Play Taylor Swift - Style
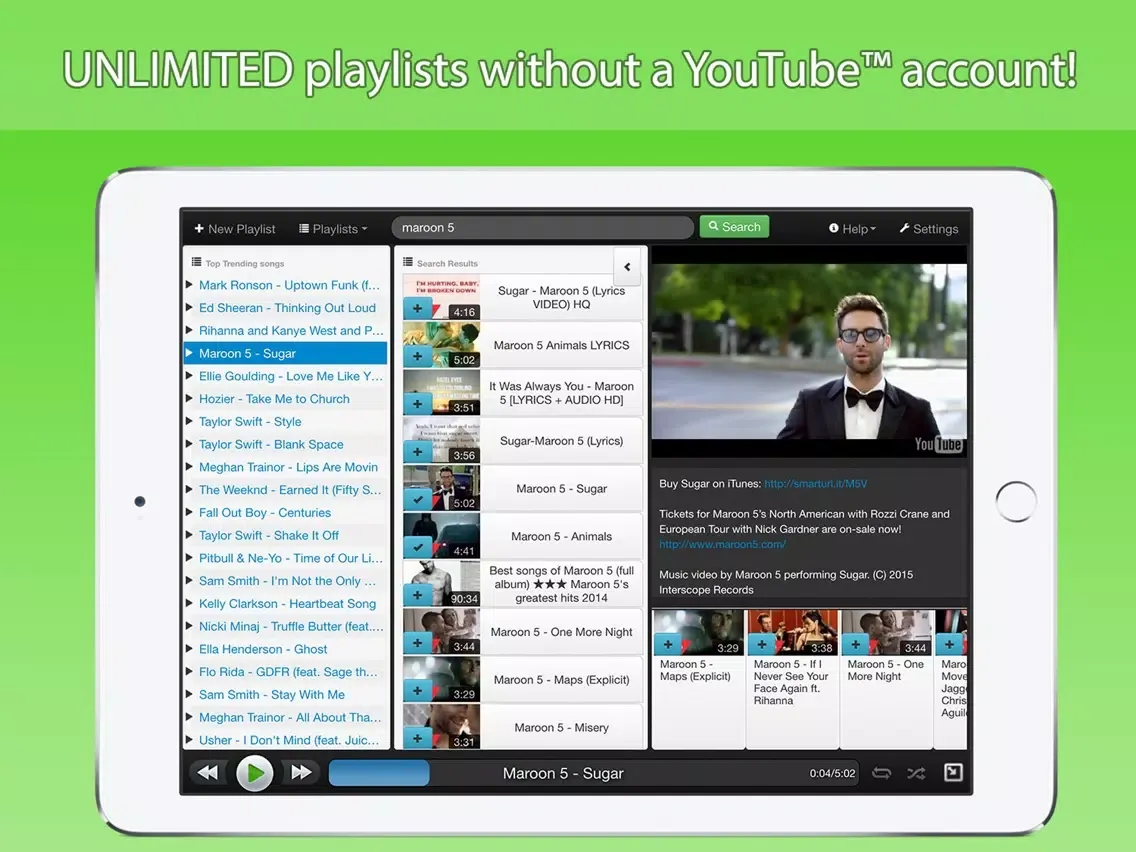Viewport: 1136px width, 852px height. click(x=285, y=422)
